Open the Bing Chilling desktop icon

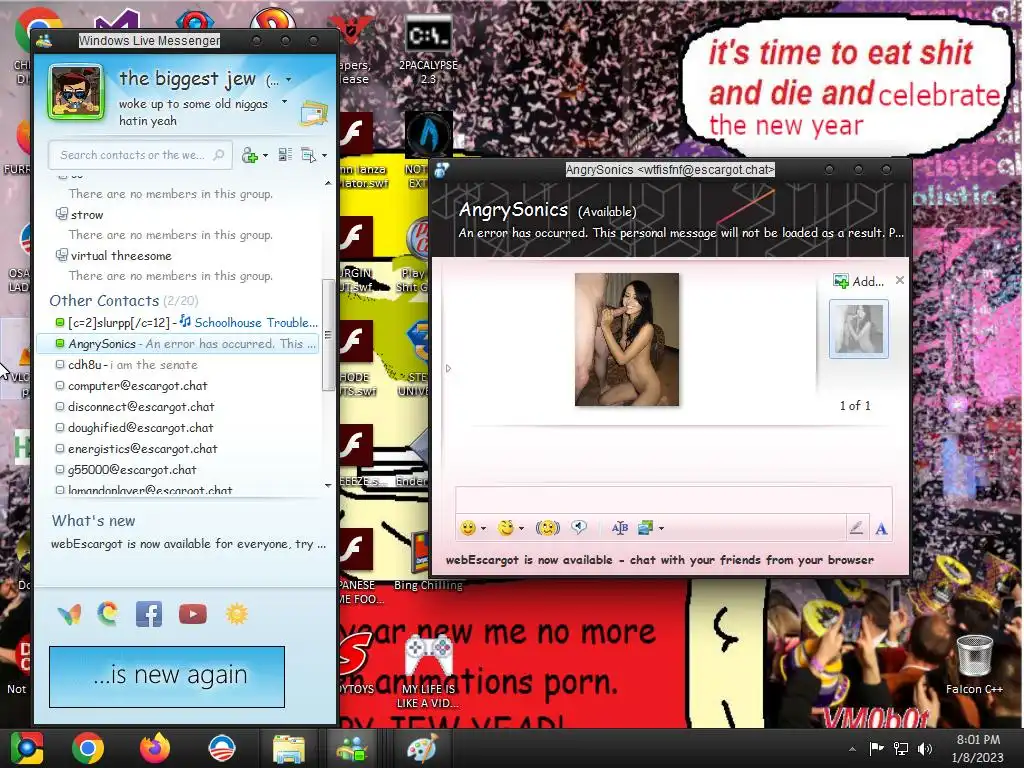pos(428,562)
